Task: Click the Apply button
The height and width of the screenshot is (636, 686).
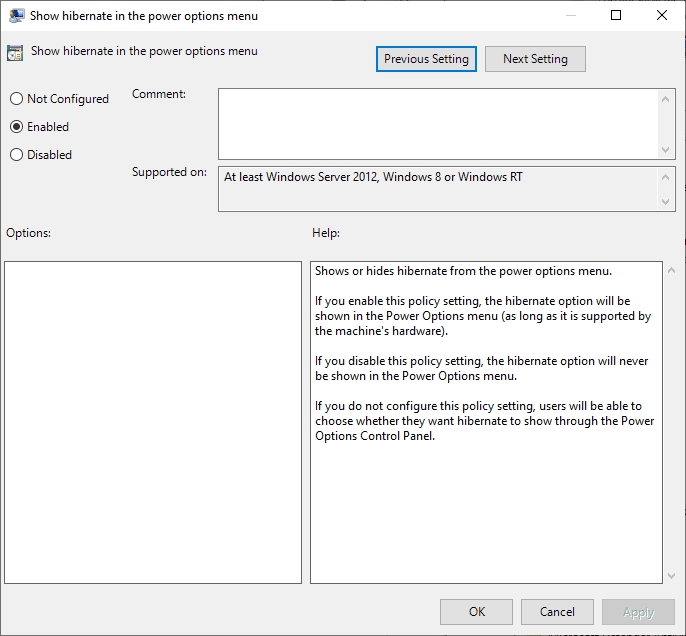Action: (x=638, y=612)
